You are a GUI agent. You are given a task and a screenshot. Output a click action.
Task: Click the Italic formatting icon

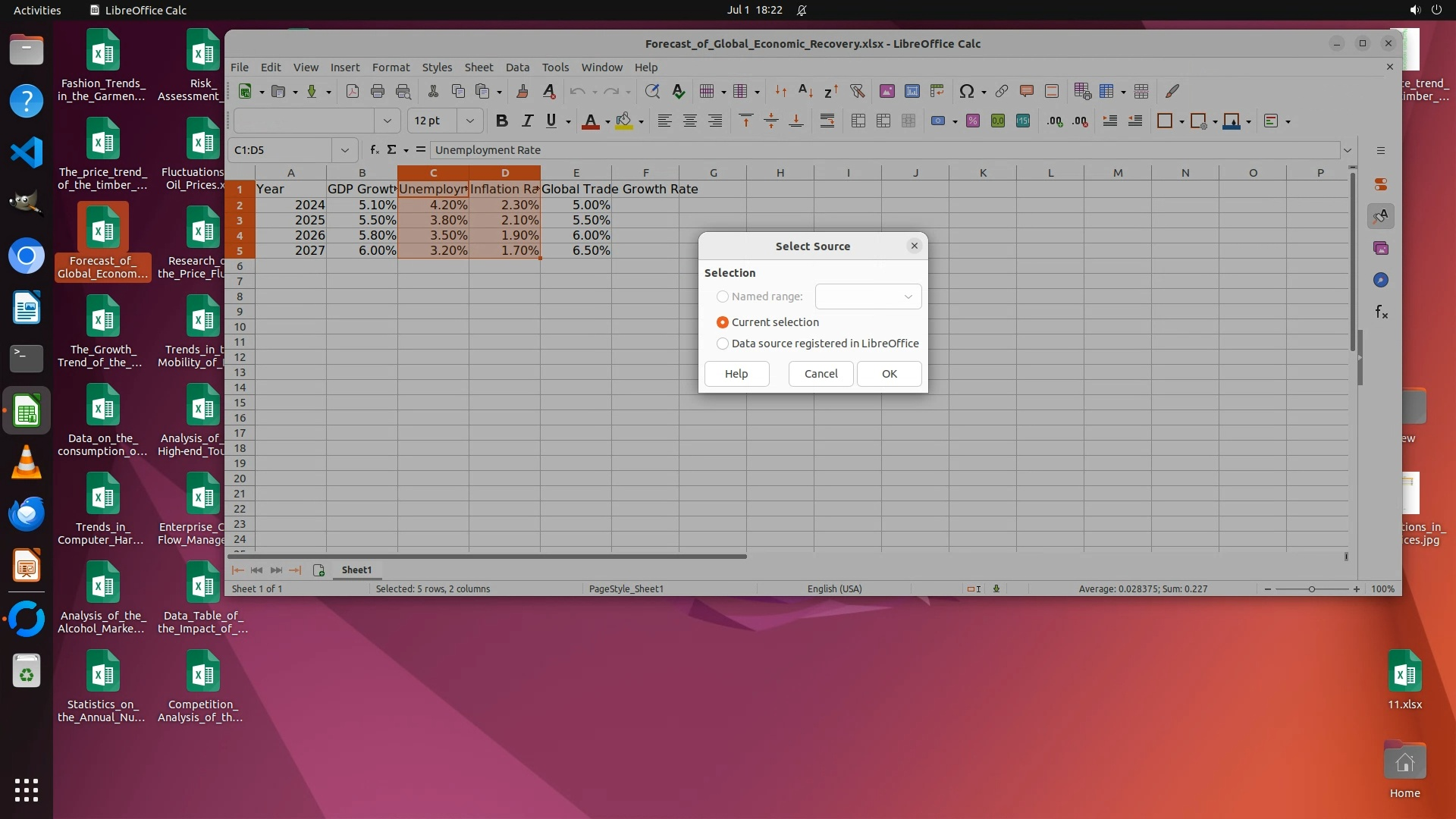point(527,121)
